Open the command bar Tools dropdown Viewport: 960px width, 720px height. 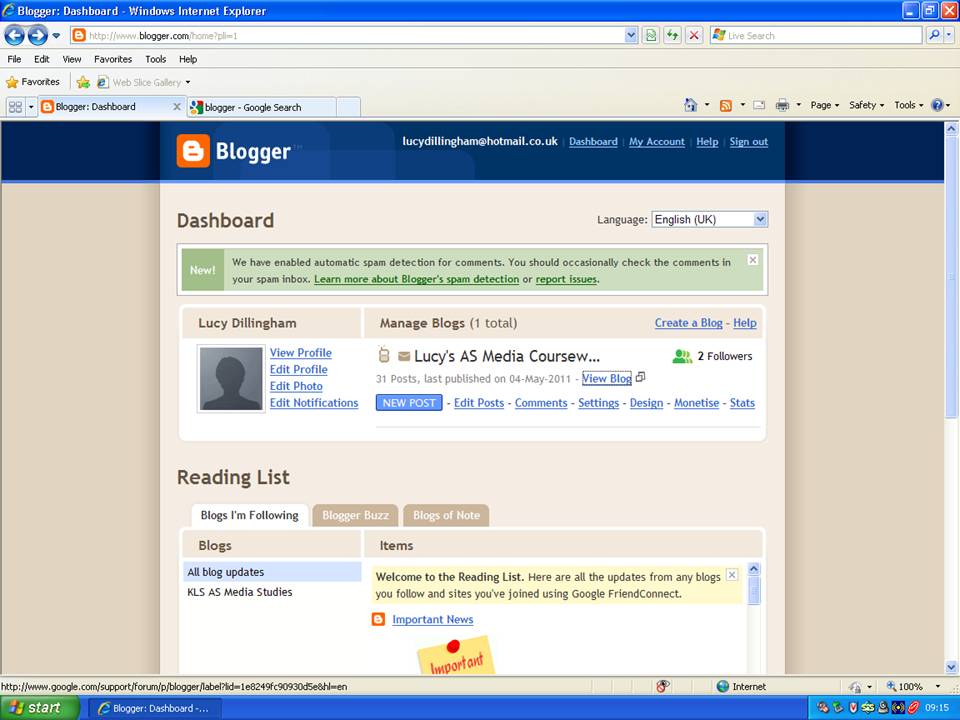tap(909, 105)
